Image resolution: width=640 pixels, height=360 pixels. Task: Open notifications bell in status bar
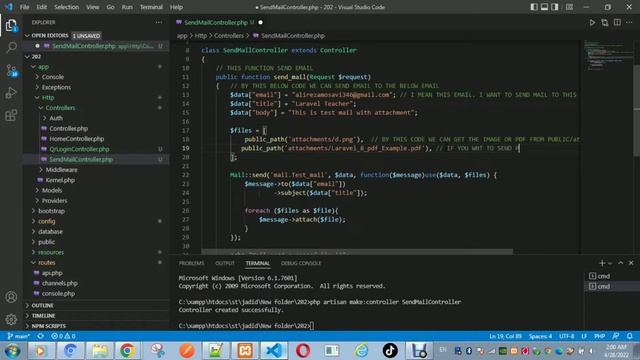pos(629,336)
